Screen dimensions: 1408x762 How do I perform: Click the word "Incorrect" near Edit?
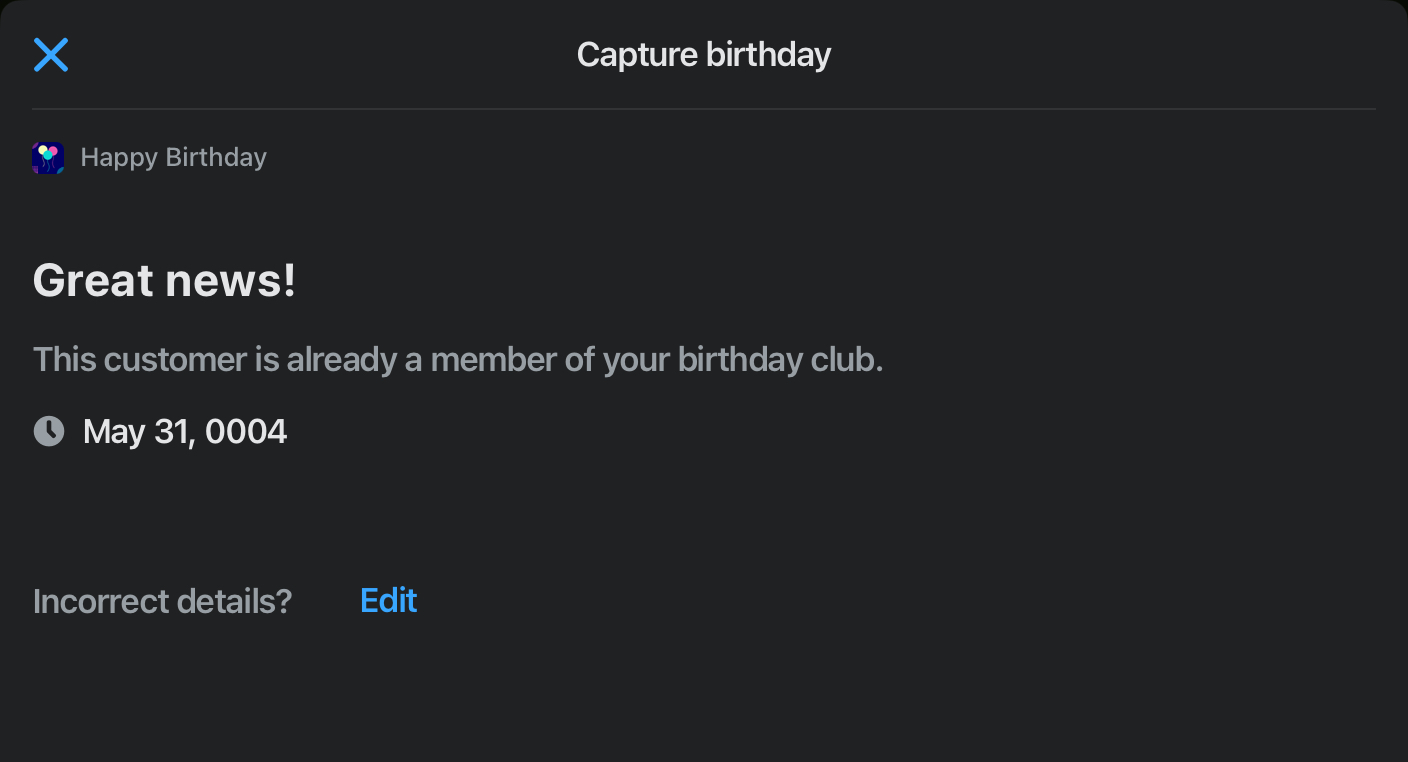coord(100,601)
